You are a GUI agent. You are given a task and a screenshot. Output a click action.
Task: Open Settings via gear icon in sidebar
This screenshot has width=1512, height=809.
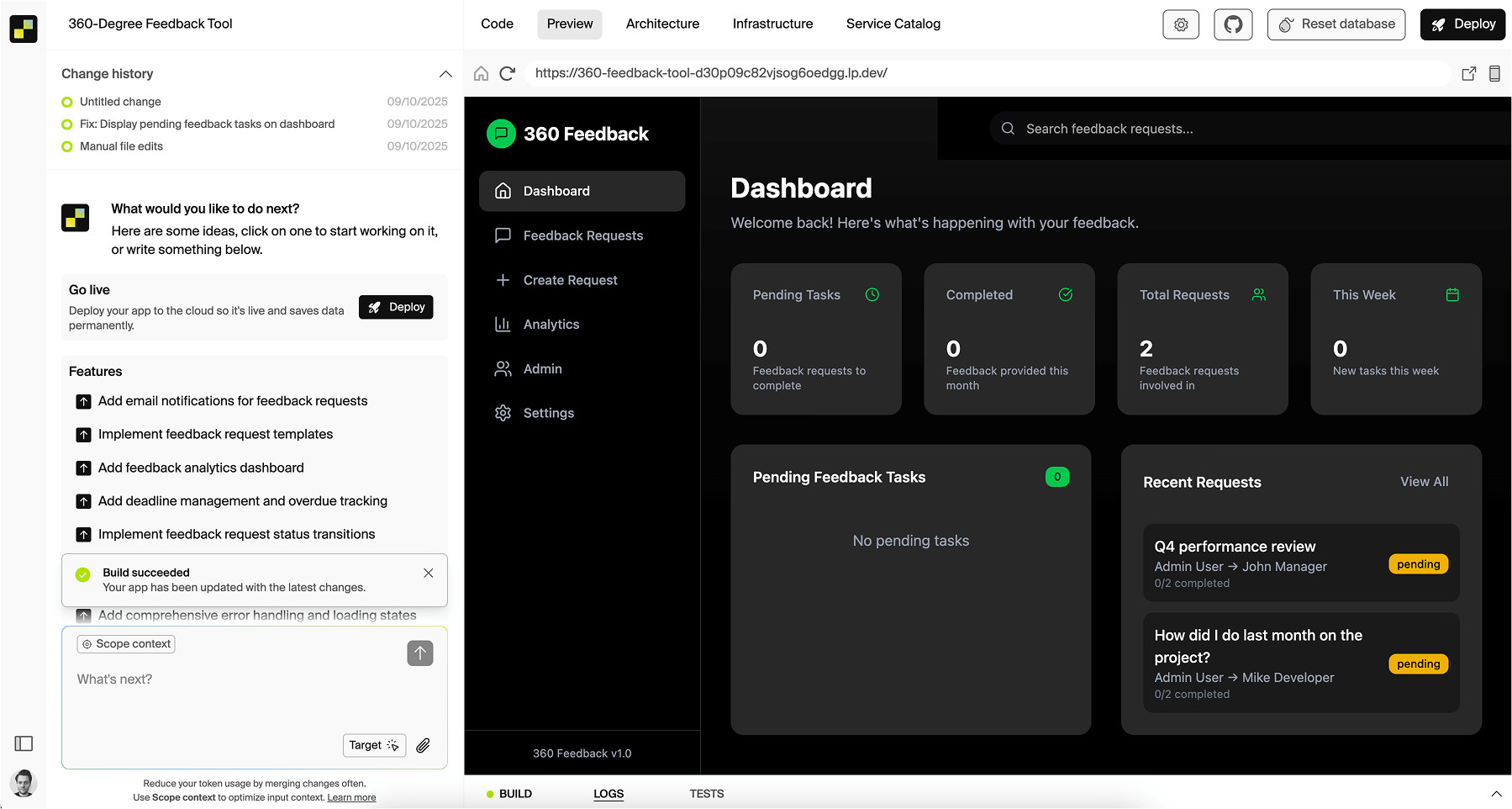click(x=503, y=412)
